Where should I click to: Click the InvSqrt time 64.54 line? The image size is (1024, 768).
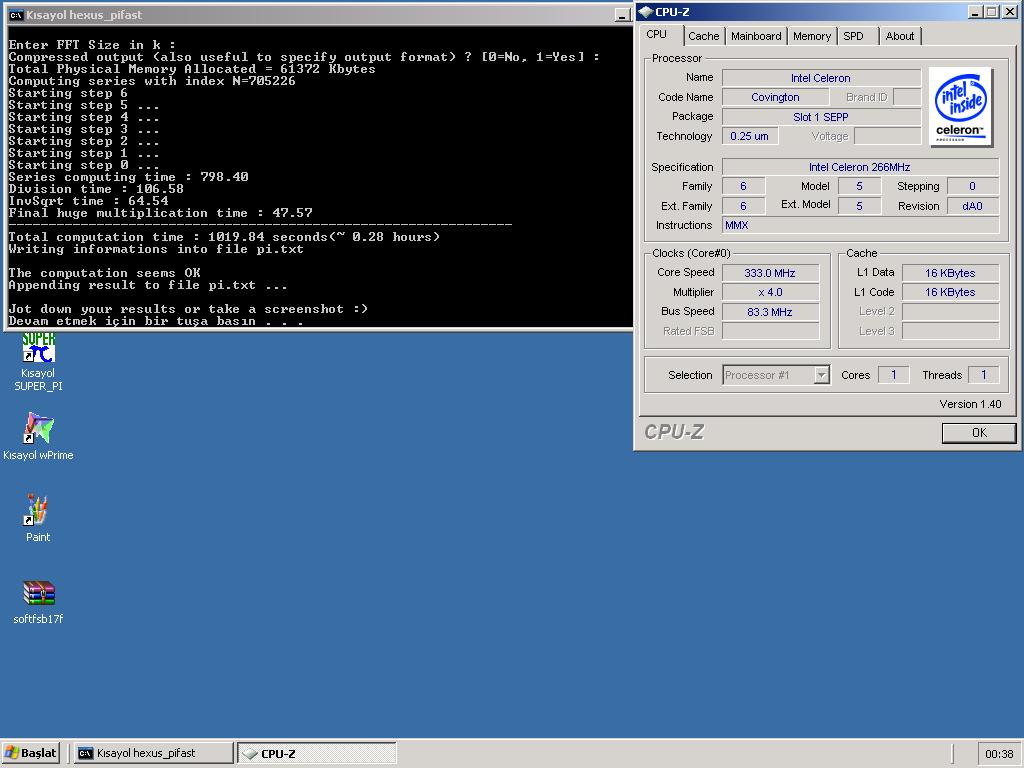(88, 201)
